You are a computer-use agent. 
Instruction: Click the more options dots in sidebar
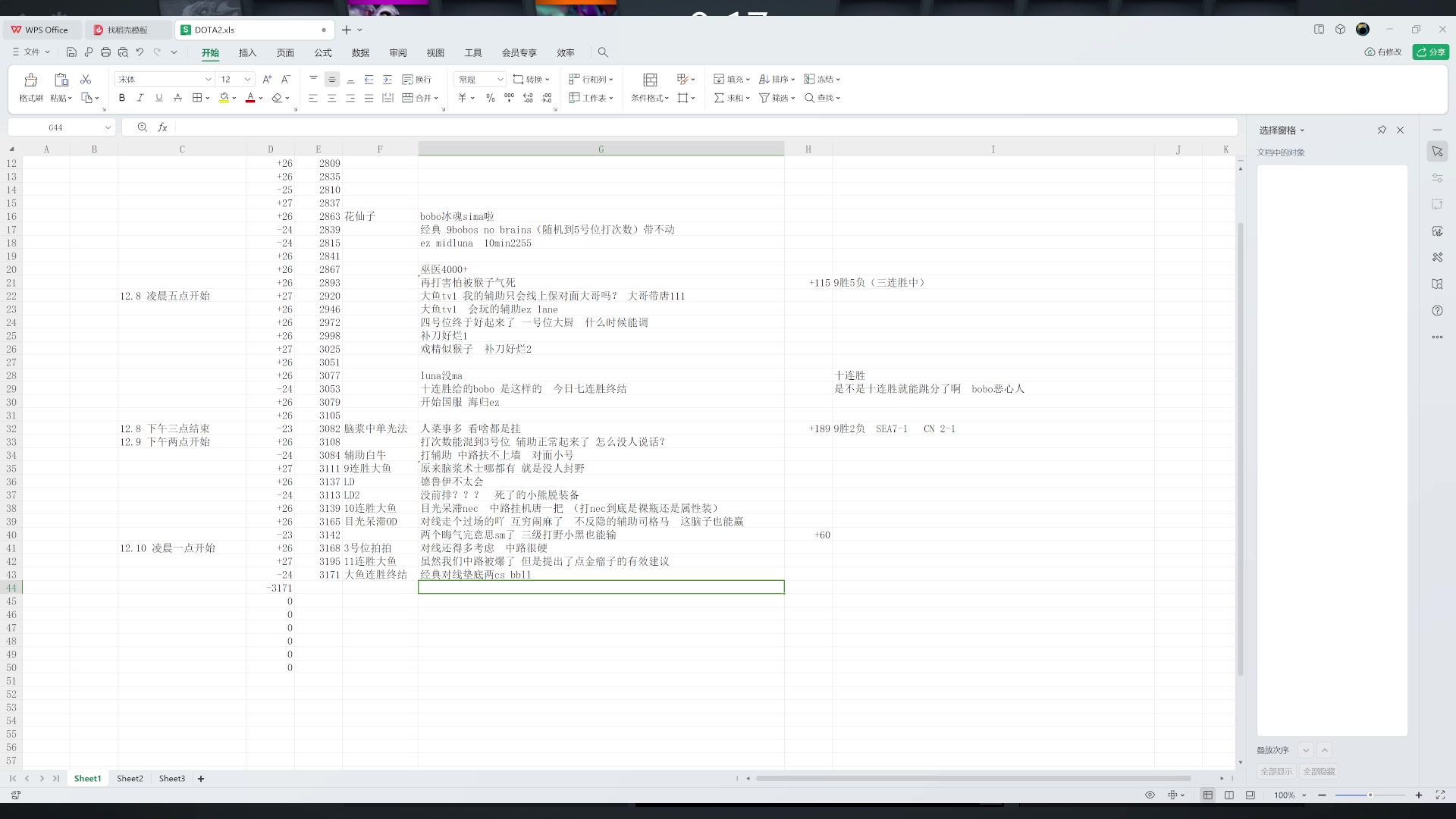(1437, 337)
